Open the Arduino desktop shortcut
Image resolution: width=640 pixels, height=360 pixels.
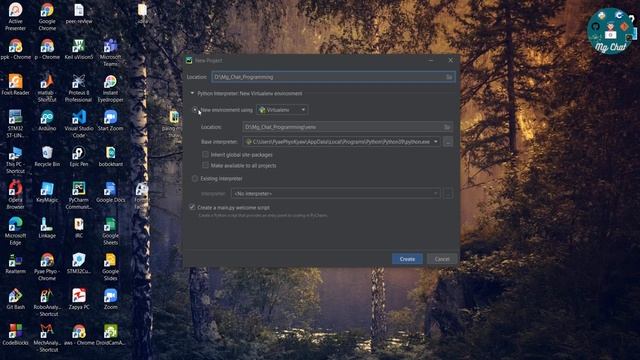(47, 120)
